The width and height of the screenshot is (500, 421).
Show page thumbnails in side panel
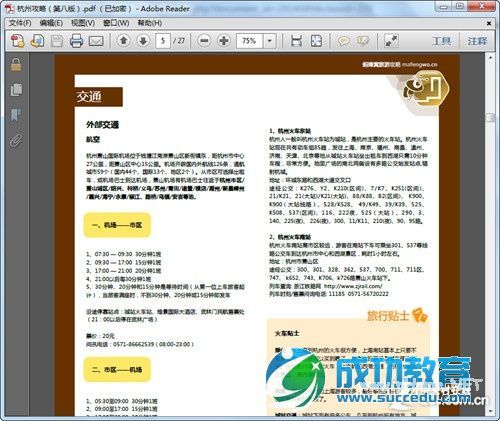pos(16,90)
